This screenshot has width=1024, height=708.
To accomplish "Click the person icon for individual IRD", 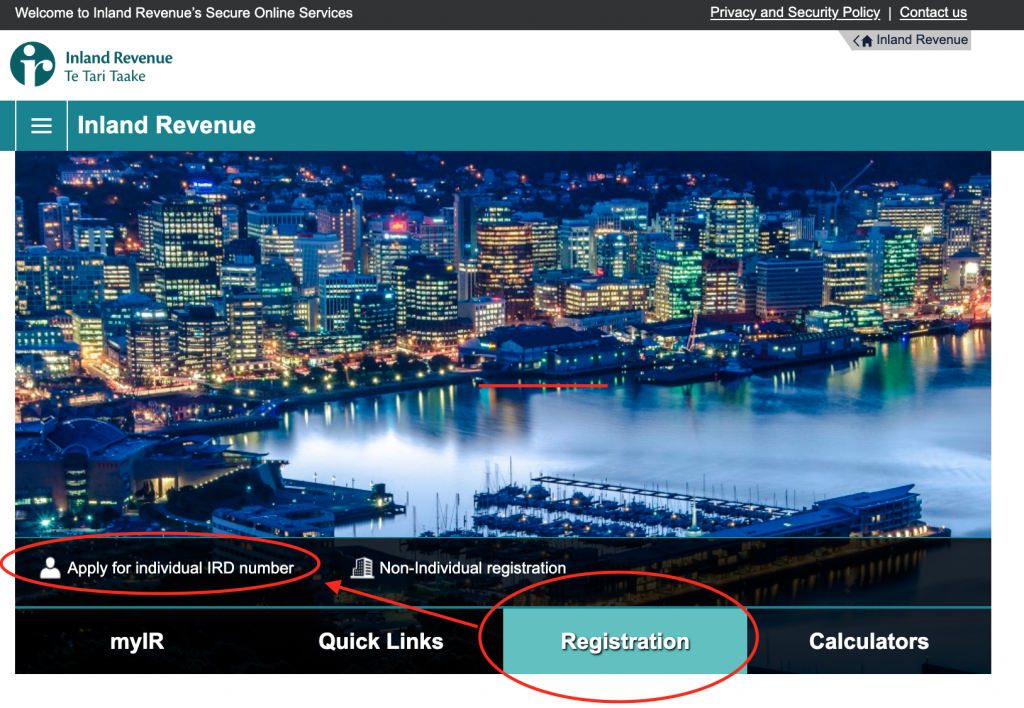I will pos(50,568).
